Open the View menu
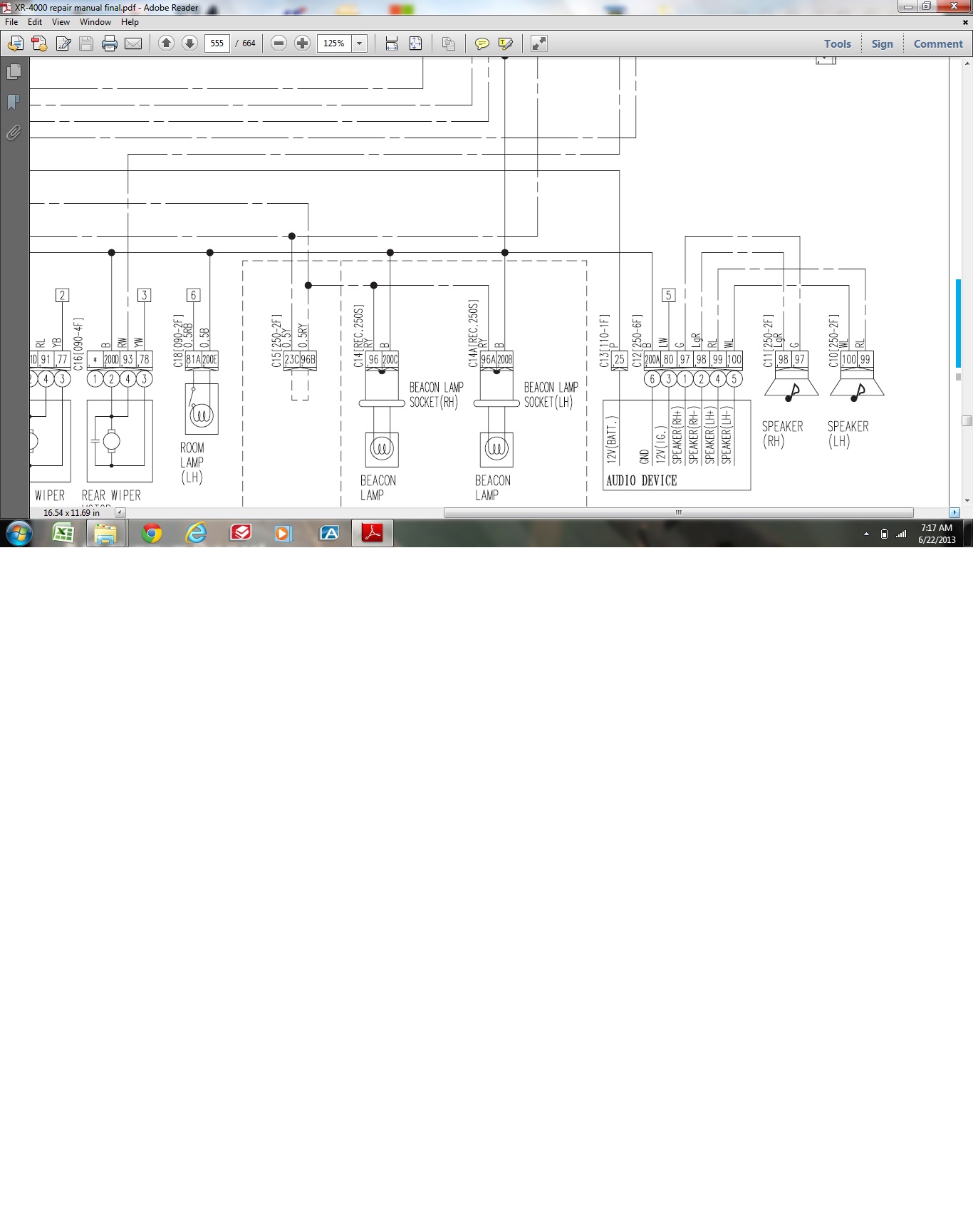Image resolution: width=973 pixels, height=1232 pixels. 61,22
